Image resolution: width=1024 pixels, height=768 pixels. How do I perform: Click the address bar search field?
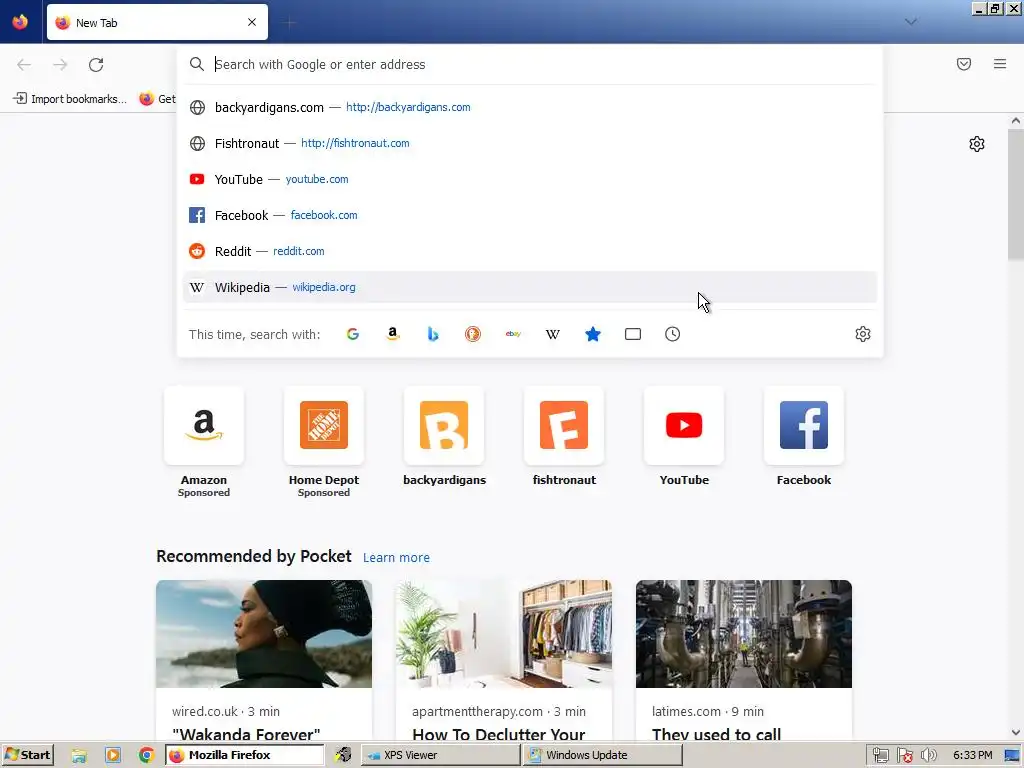(529, 64)
